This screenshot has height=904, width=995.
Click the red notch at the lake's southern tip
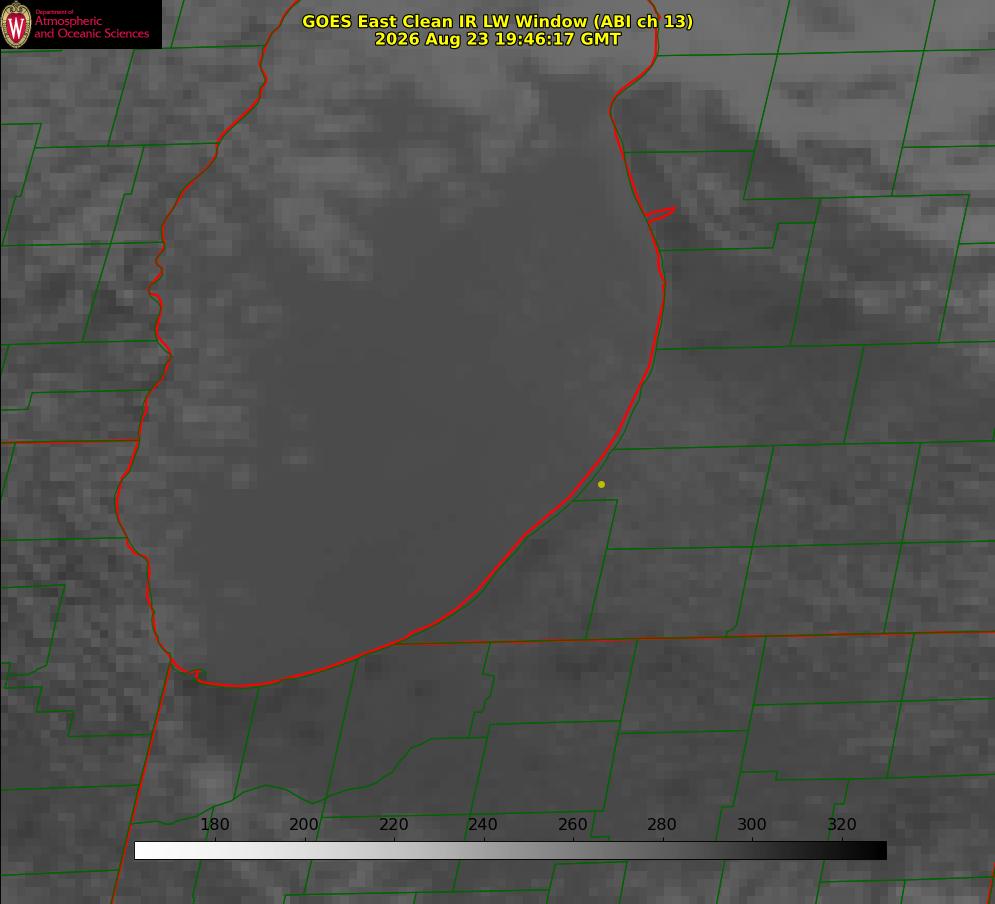pyautogui.click(x=197, y=674)
